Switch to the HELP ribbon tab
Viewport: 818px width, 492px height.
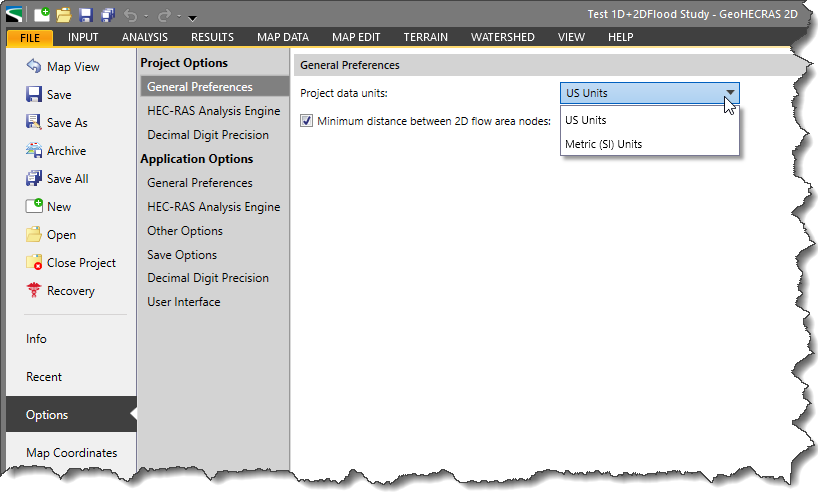(x=620, y=38)
